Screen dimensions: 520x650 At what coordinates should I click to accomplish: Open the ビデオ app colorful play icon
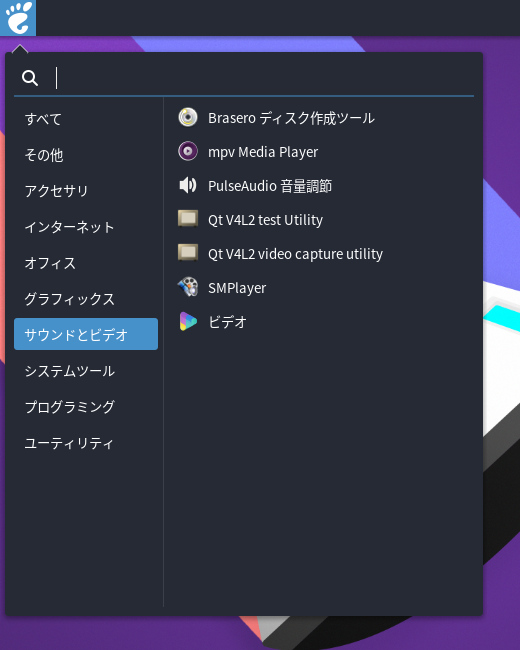[188, 321]
